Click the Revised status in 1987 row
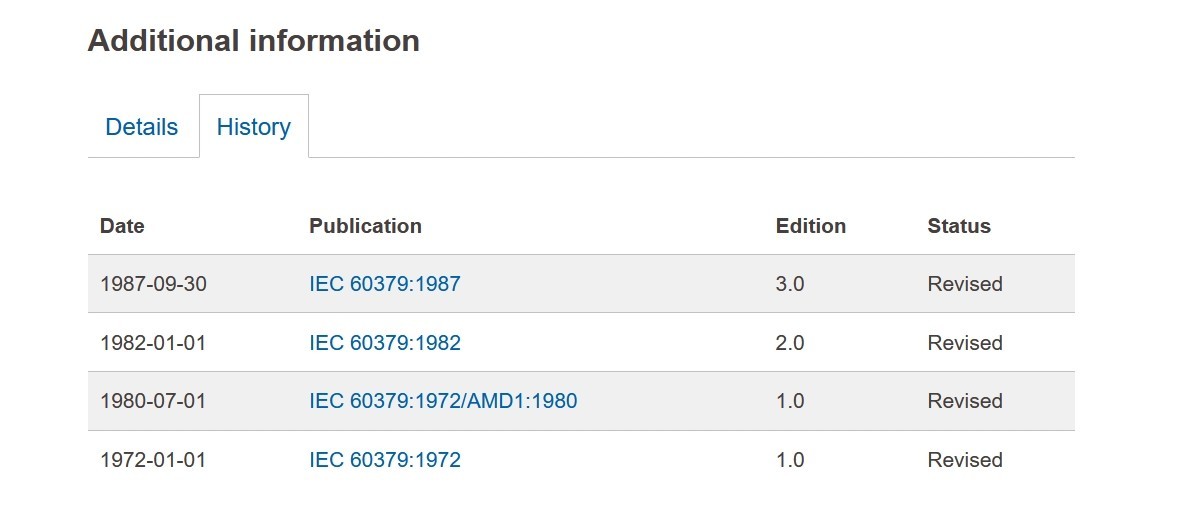The image size is (1187, 516). pyautogui.click(x=965, y=284)
